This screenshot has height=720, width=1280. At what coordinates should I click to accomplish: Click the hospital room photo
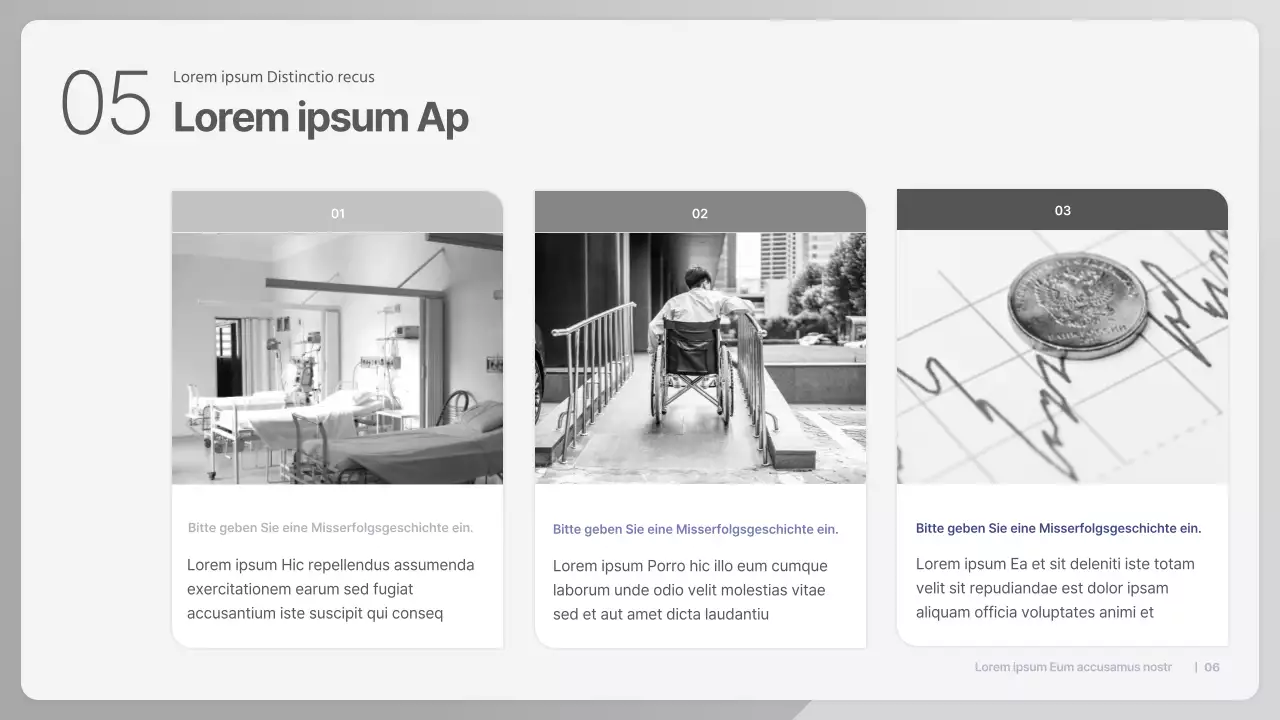coord(337,358)
